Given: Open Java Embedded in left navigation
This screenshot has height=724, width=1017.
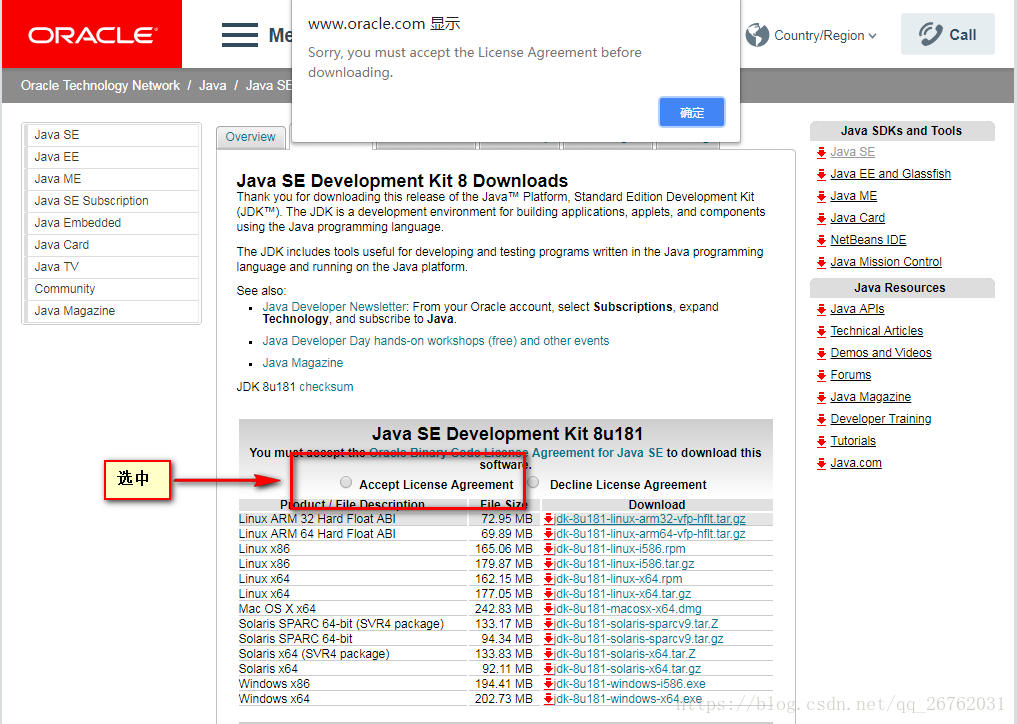Looking at the screenshot, I should [x=112, y=223].
